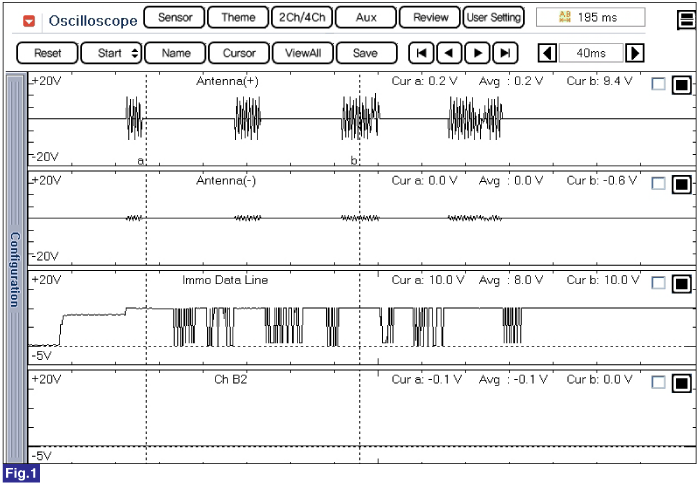
Task: Click the ViewAll button
Action: [x=303, y=53]
